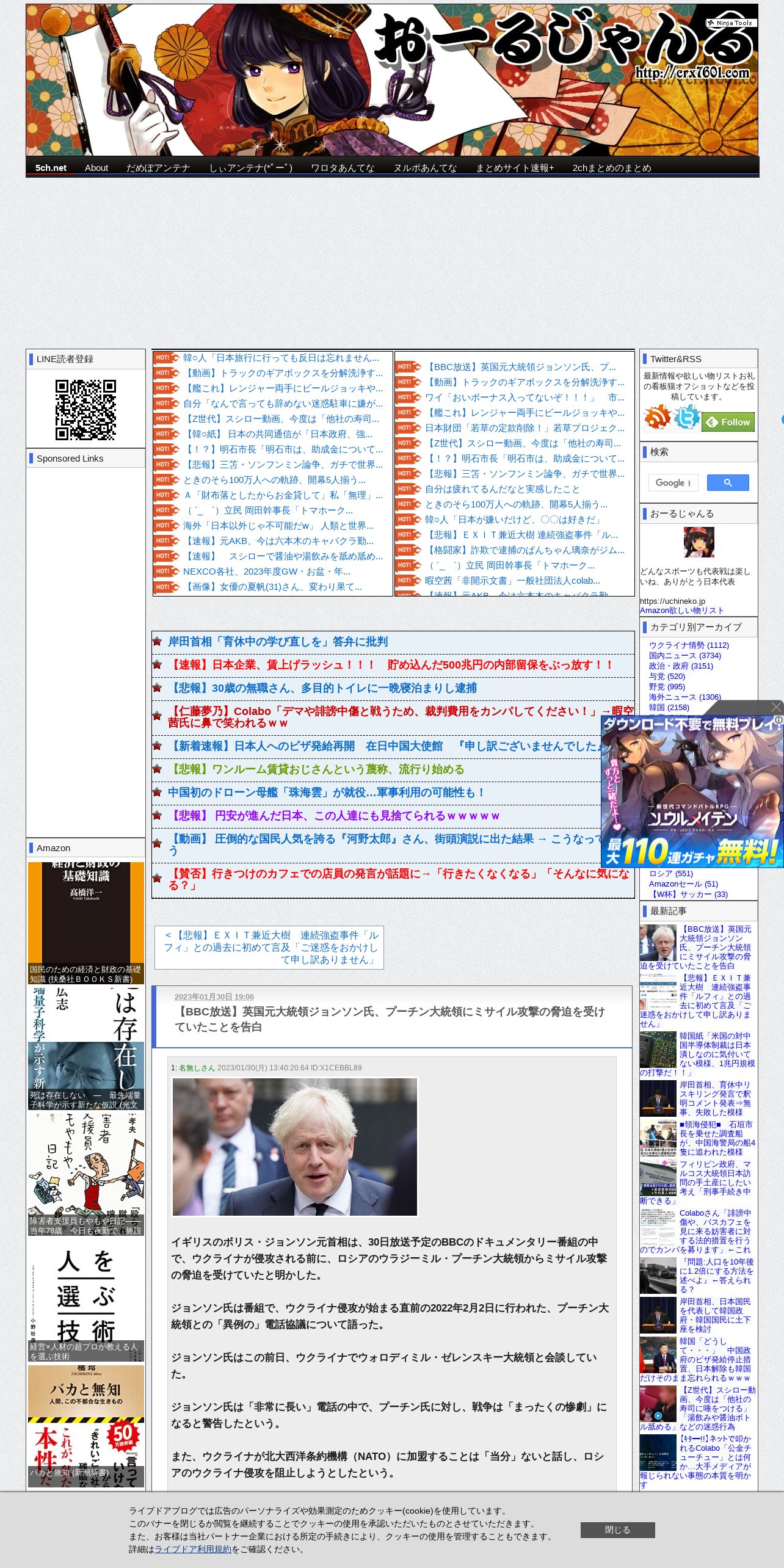Open the About menu item
This screenshot has width=784, height=1568.
click(x=96, y=168)
